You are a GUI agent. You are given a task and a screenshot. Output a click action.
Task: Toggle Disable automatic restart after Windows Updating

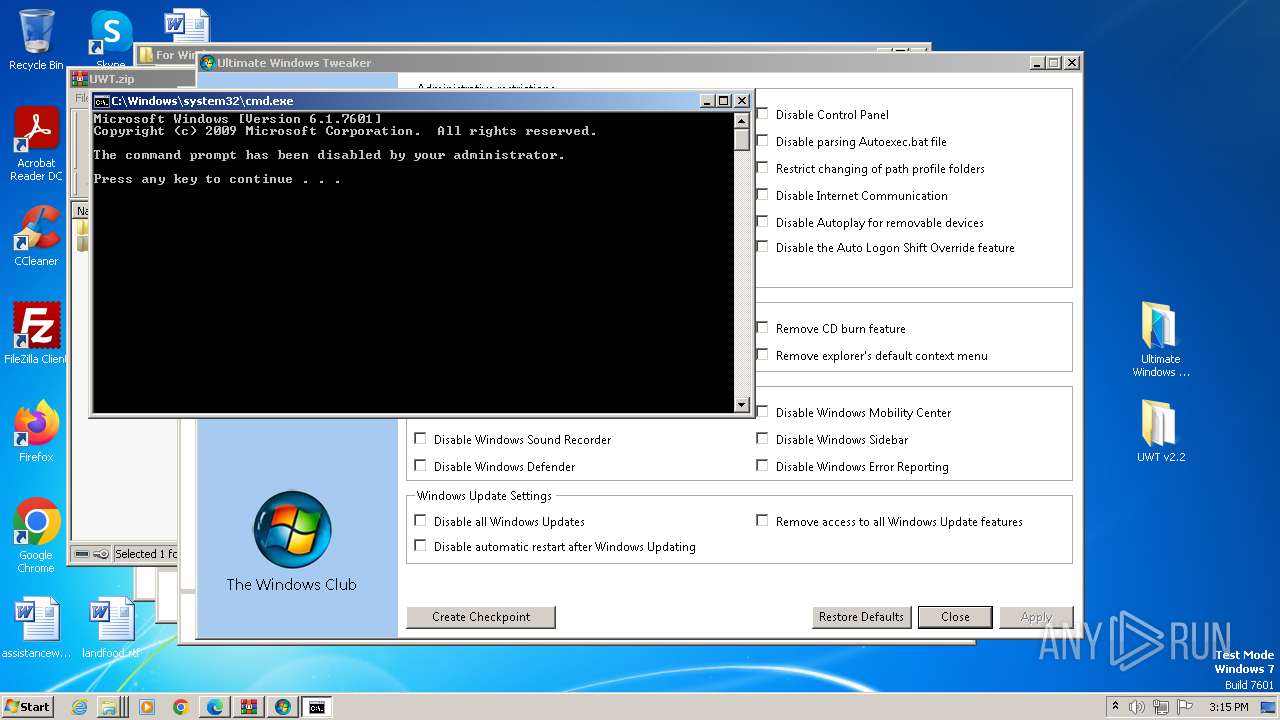coord(420,546)
